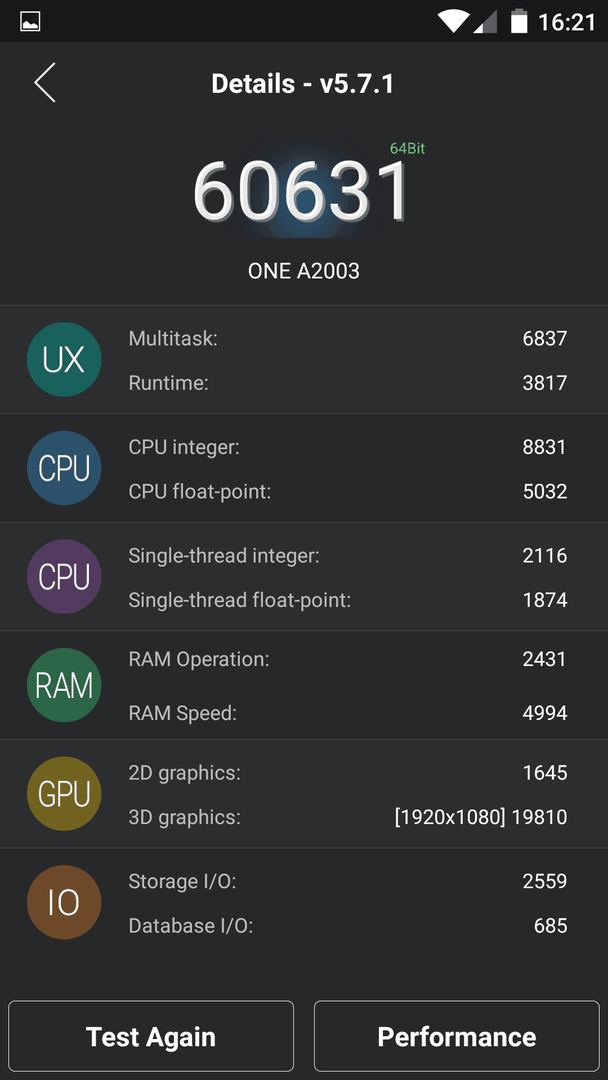Open the Performance button
This screenshot has width=608, height=1080.
[457, 1036]
